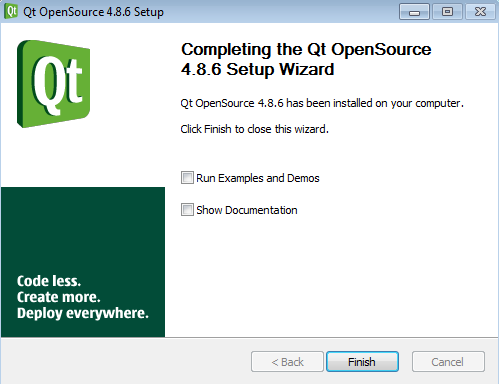Click the Finish button to close wizard
Image resolution: width=499 pixels, height=384 pixels.
click(x=362, y=362)
